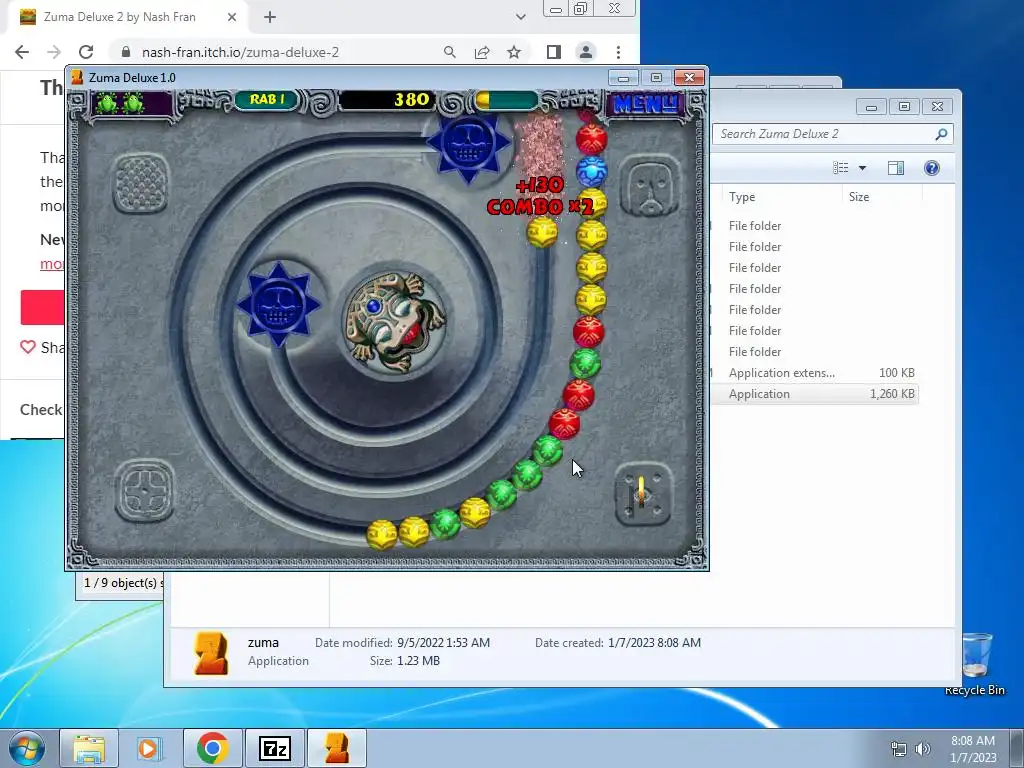
Task: Click the cross-pattern stone tile
Action: [x=145, y=491]
